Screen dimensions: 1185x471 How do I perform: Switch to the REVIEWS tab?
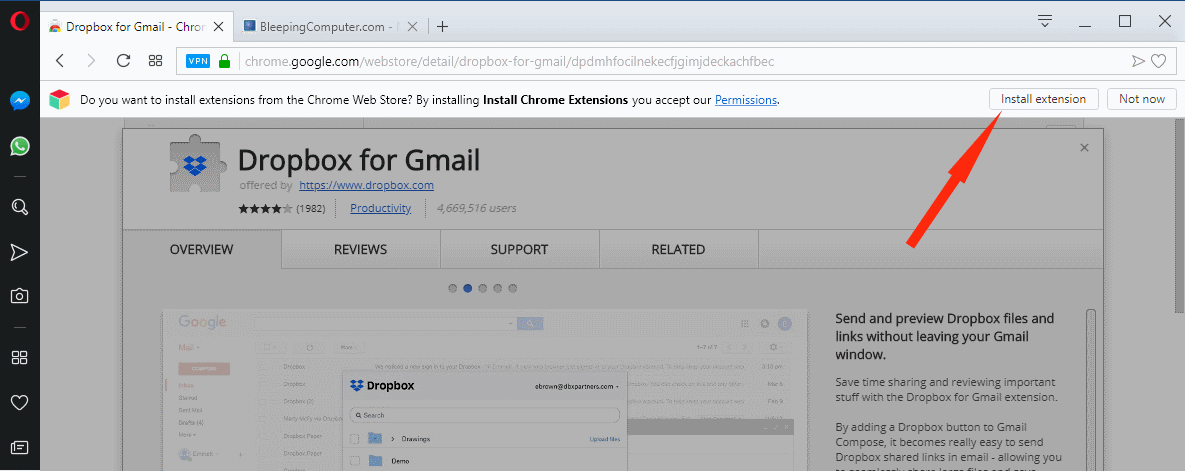pyautogui.click(x=360, y=249)
